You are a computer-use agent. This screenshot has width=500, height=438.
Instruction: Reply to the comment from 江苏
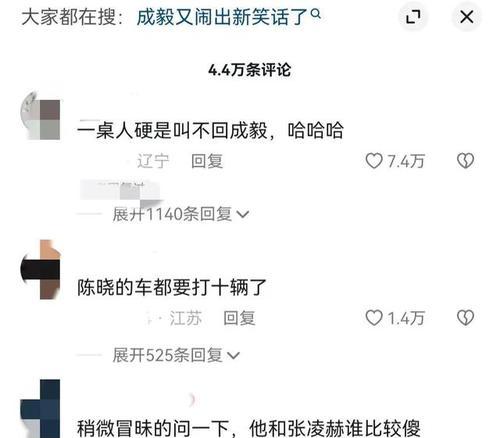pos(239,318)
